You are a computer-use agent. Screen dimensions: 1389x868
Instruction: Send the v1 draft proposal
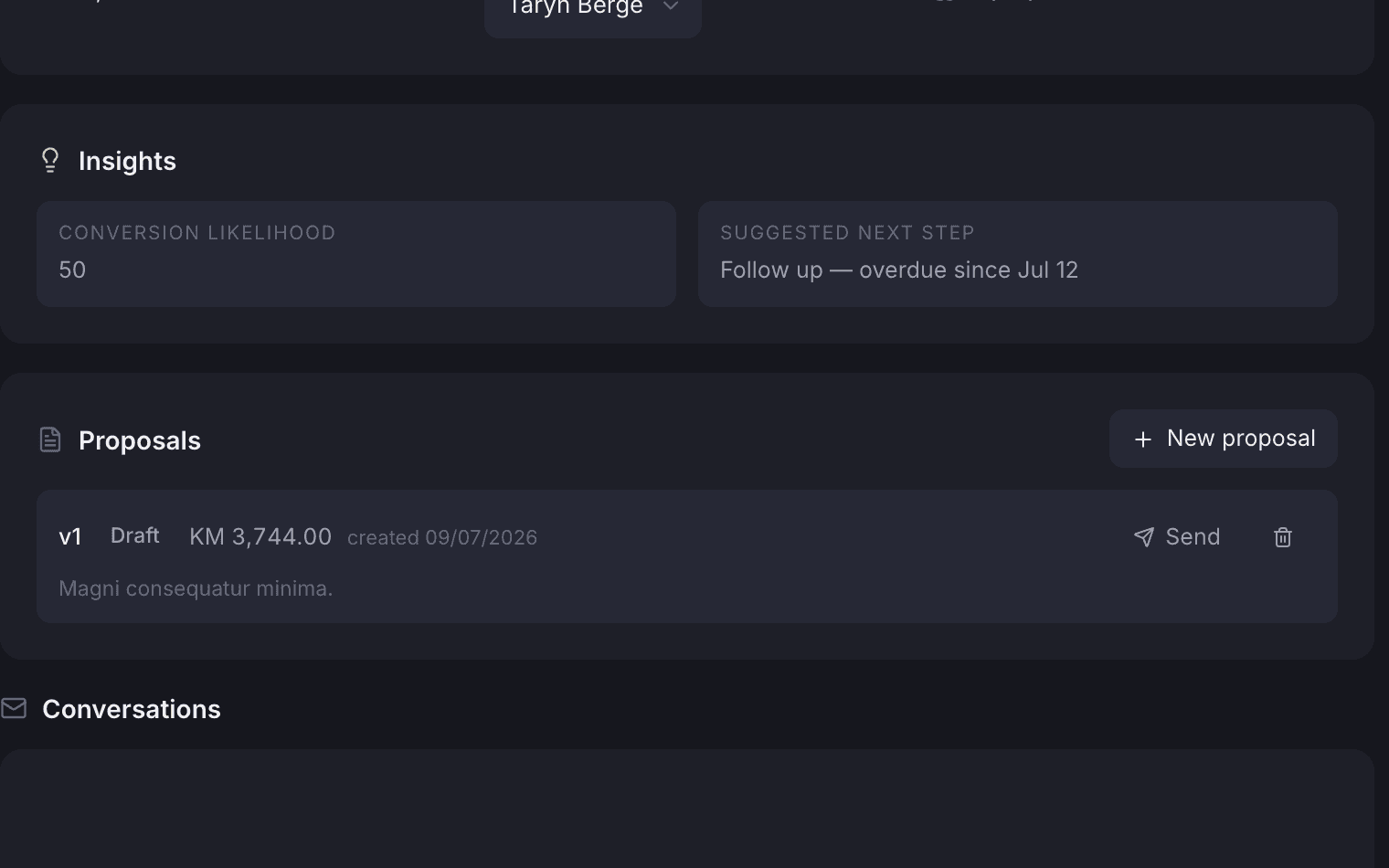tap(1177, 537)
